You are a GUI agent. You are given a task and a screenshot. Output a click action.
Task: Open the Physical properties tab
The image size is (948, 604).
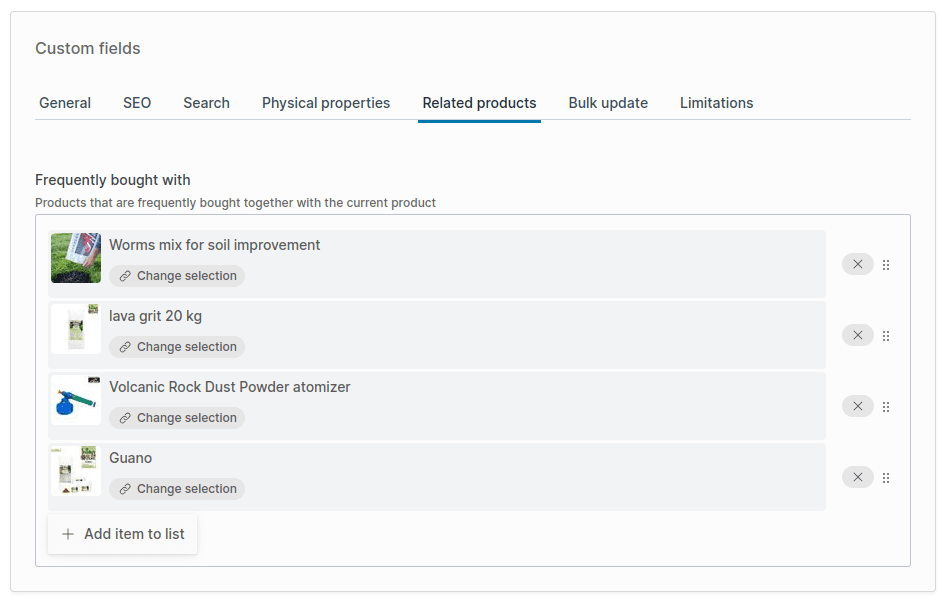(326, 103)
